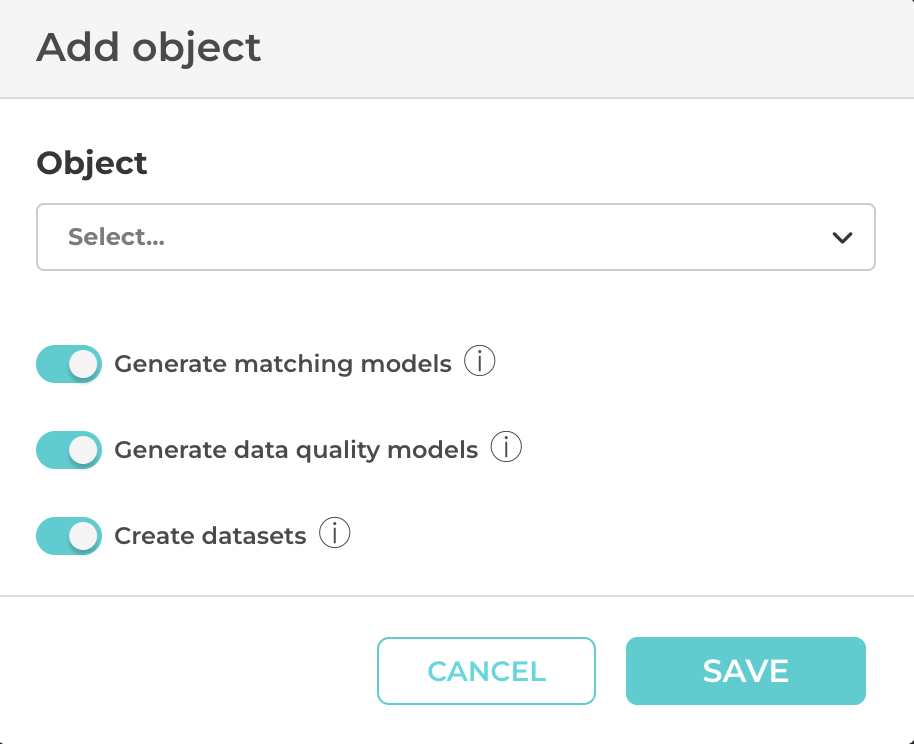Turn off the Generate data quality models switch
The height and width of the screenshot is (744, 914).
click(x=69, y=450)
